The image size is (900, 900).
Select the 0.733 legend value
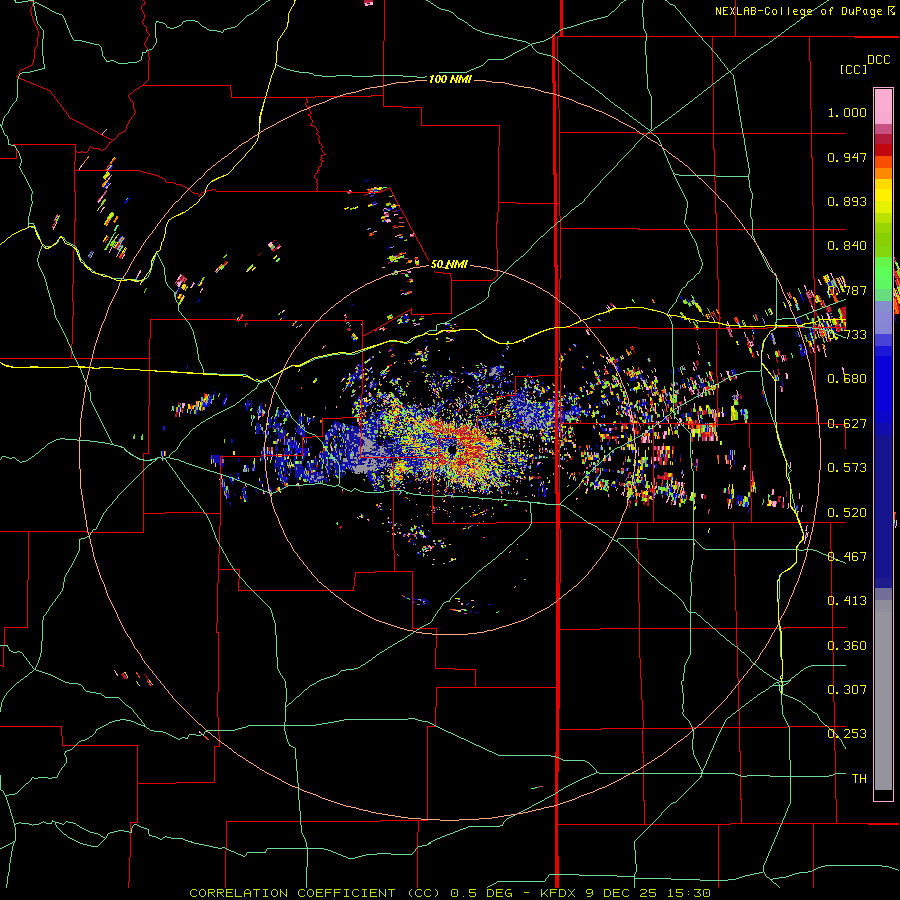coord(847,334)
